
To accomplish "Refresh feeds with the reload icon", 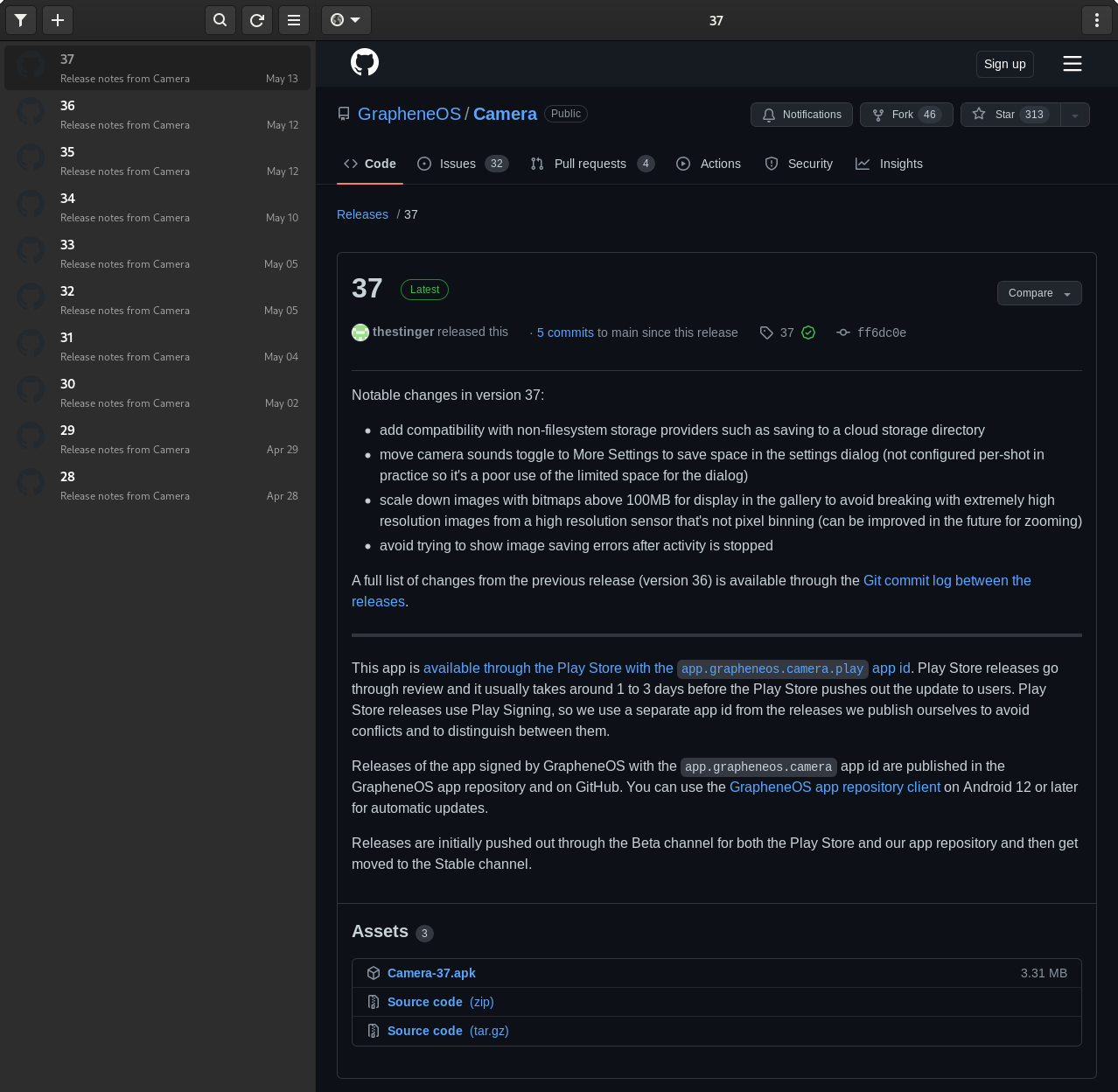I will 257,20.
